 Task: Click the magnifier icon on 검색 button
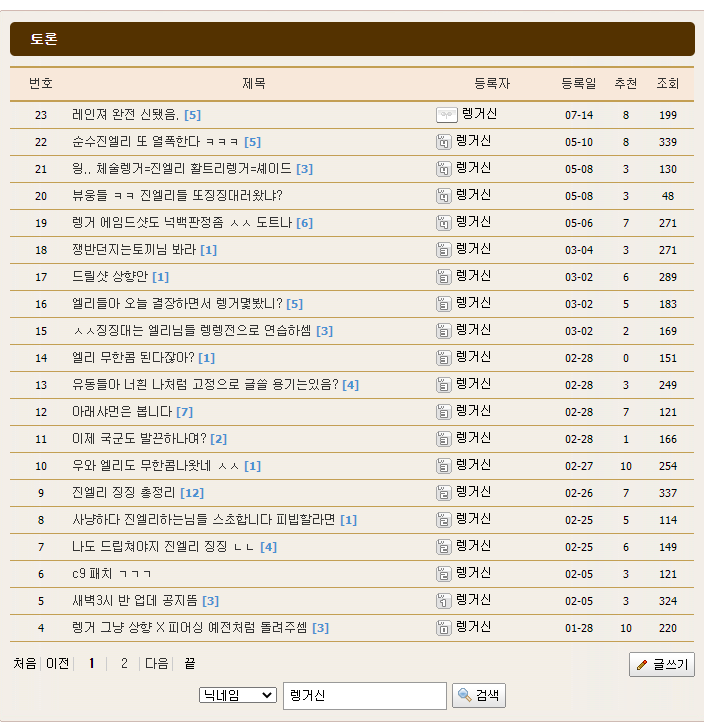tap(465, 696)
